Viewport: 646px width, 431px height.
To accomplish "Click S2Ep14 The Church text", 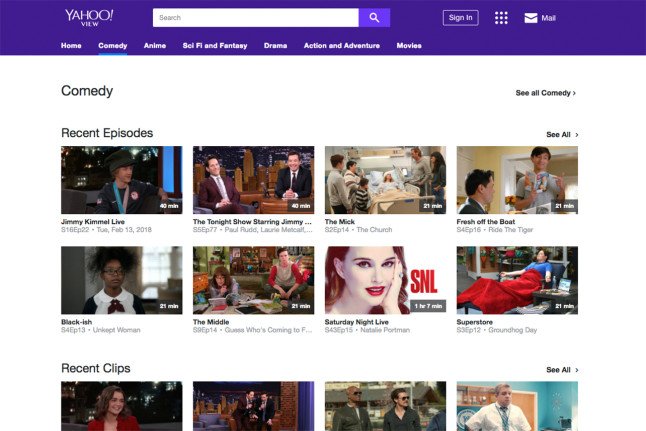I will (x=358, y=230).
